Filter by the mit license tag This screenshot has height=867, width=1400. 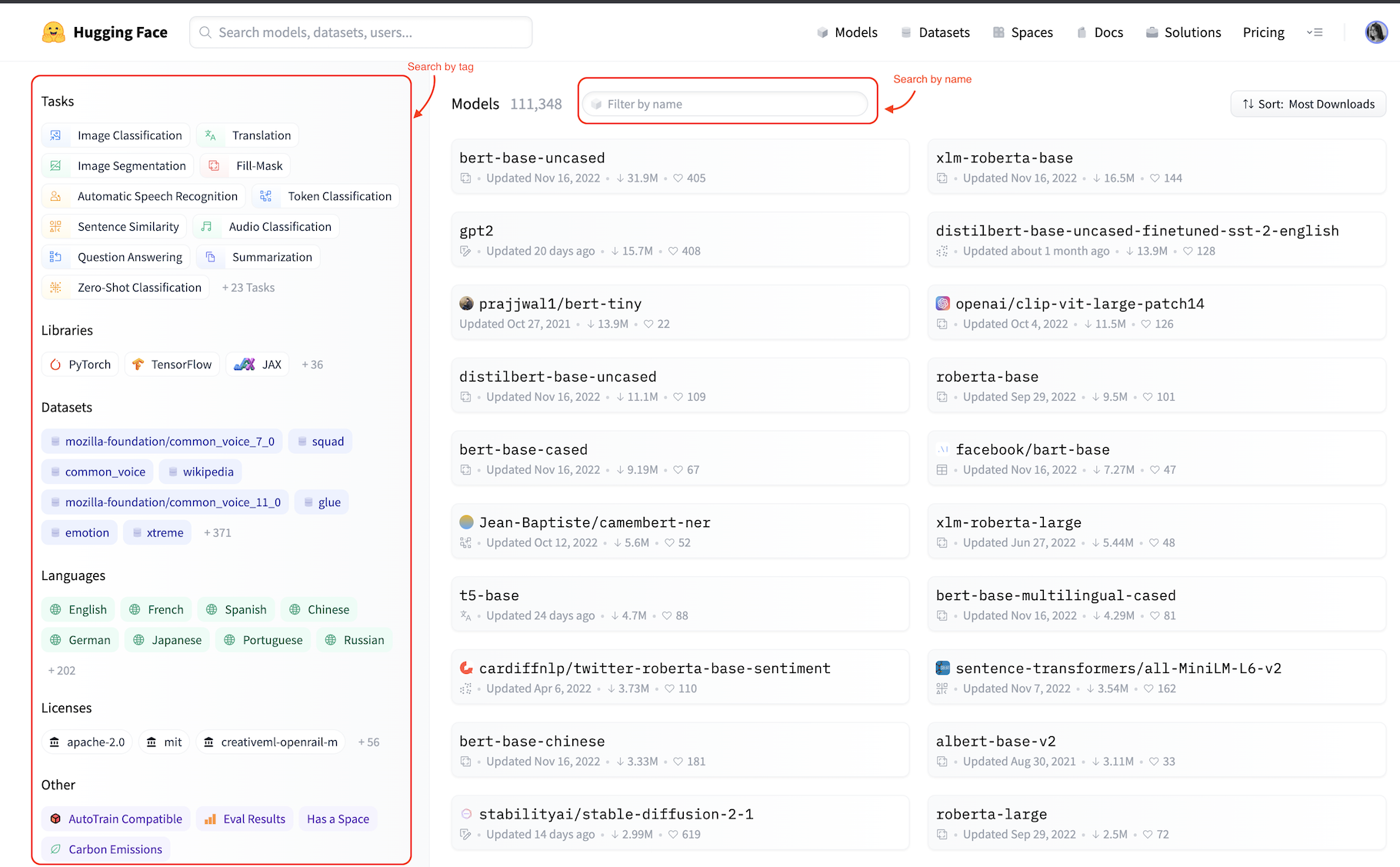164,742
